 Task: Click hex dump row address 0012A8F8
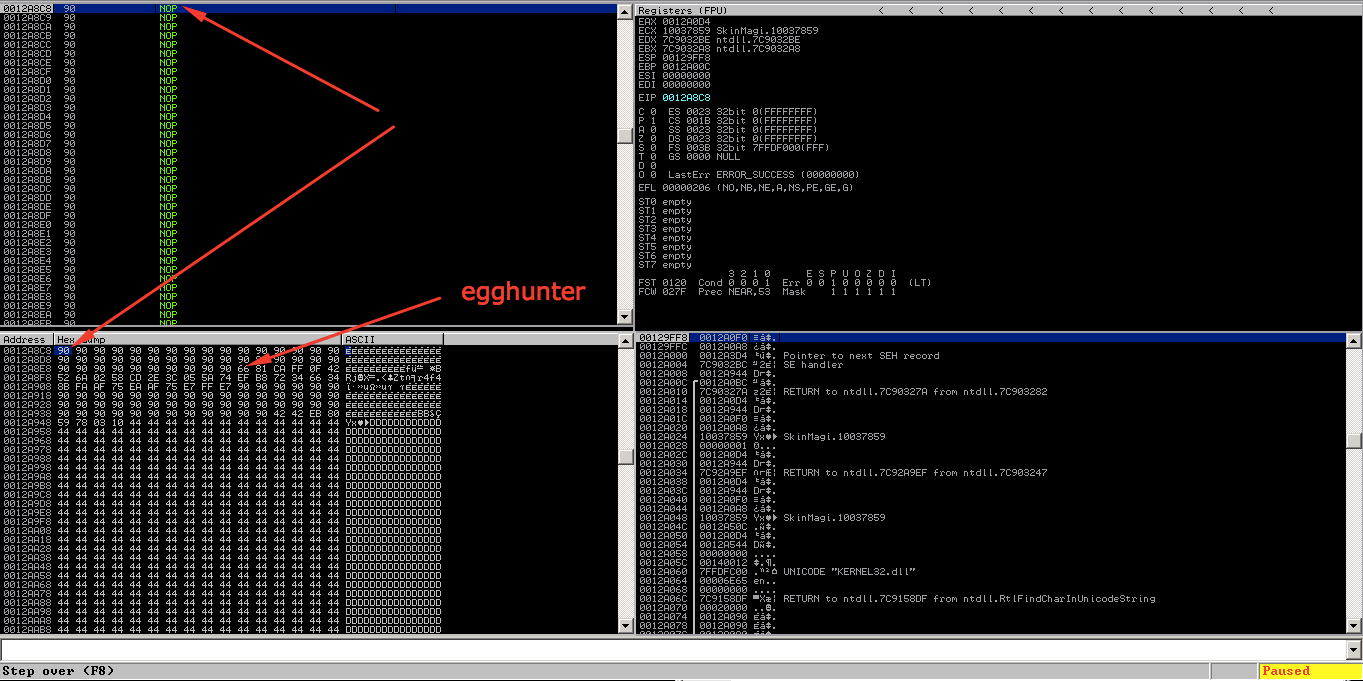pyautogui.click(x=27, y=378)
